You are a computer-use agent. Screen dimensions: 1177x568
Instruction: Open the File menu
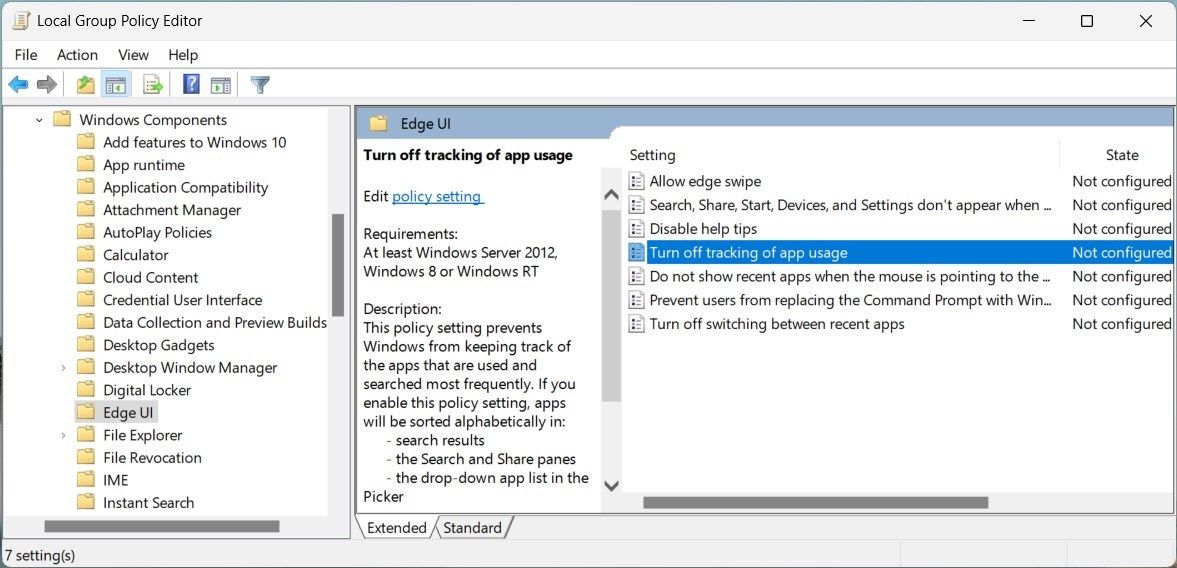26,55
